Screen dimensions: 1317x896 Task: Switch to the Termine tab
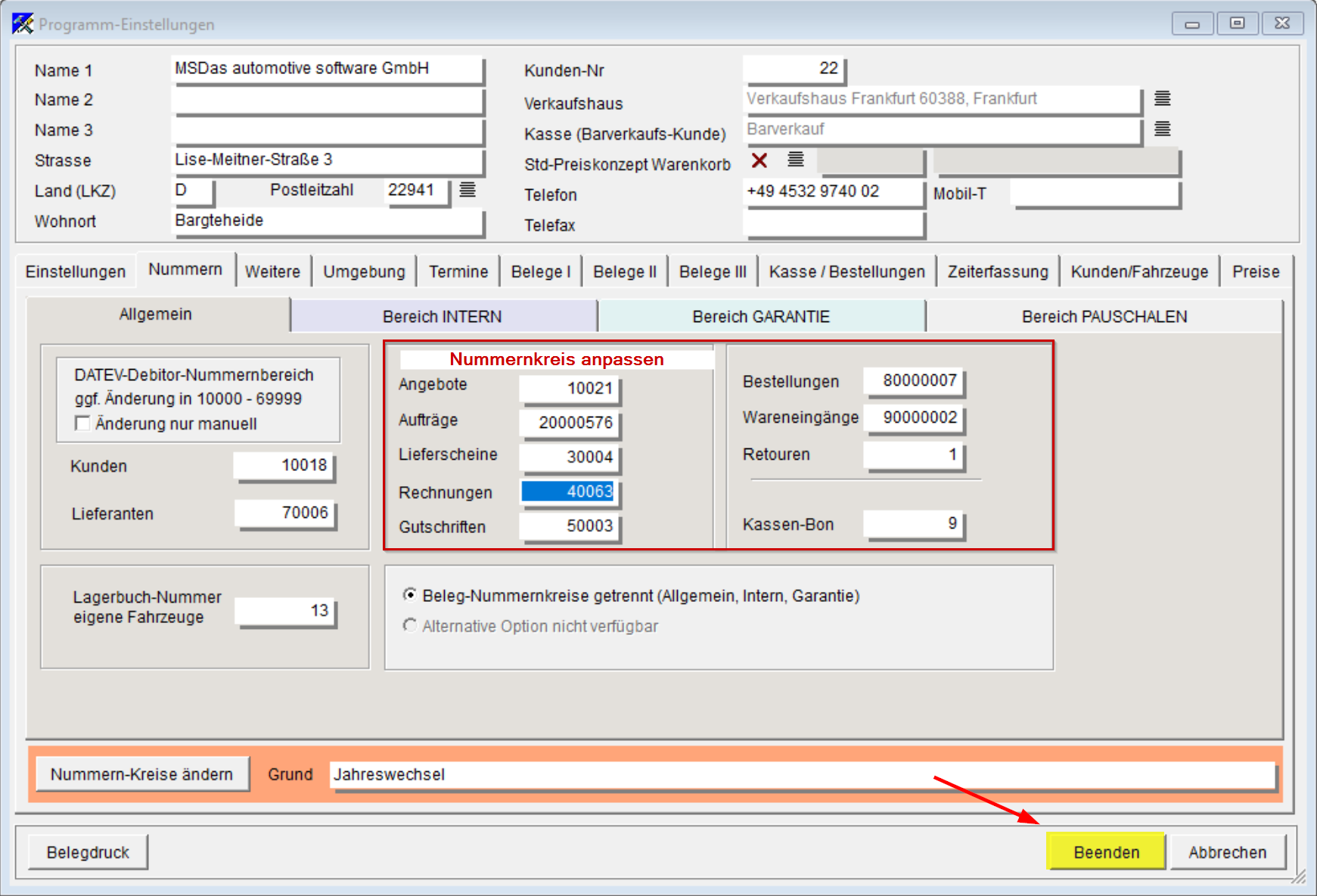[458, 272]
